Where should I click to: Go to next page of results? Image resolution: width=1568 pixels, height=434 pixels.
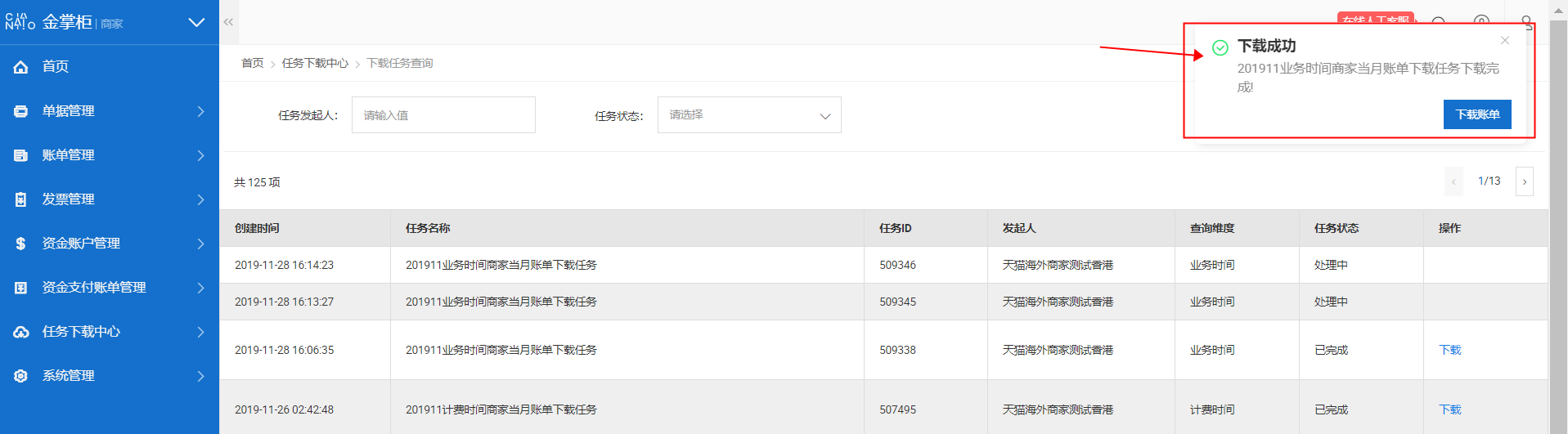click(x=1525, y=181)
